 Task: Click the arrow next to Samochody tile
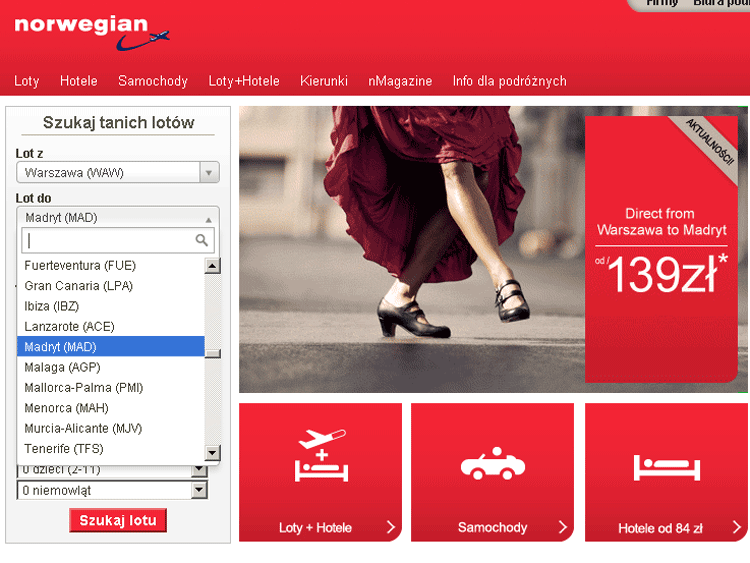563,527
